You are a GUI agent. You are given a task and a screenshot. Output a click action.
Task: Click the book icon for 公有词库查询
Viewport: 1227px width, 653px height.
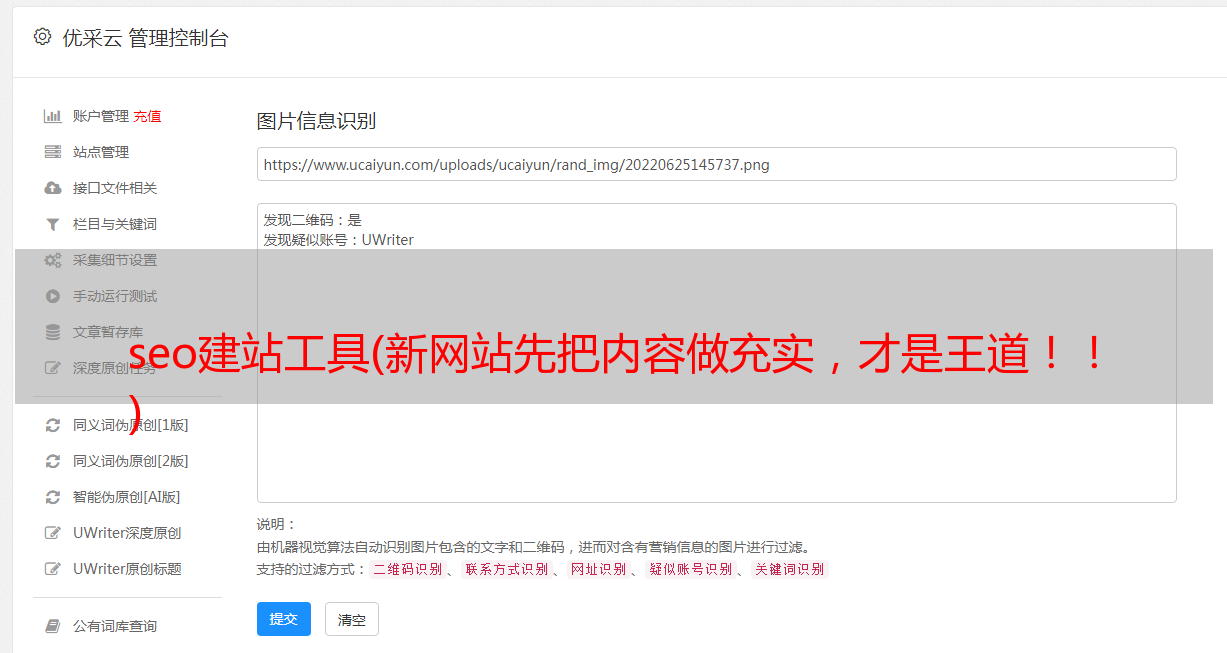[x=53, y=626]
